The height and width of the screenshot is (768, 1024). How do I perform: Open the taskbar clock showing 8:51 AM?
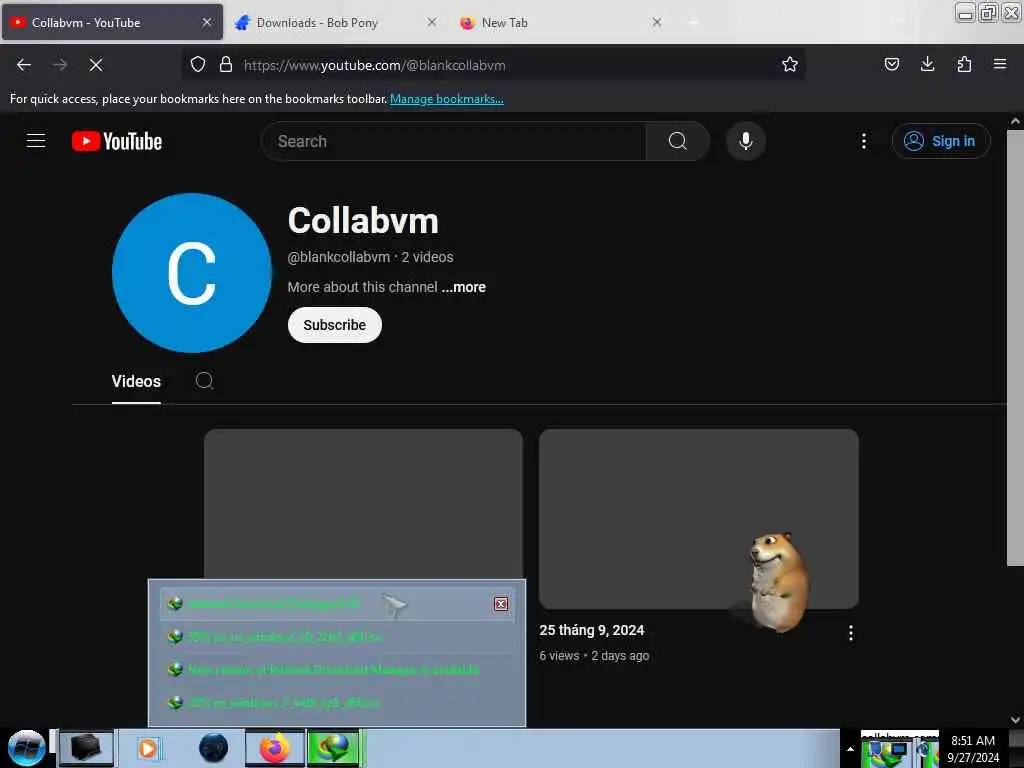click(x=972, y=749)
